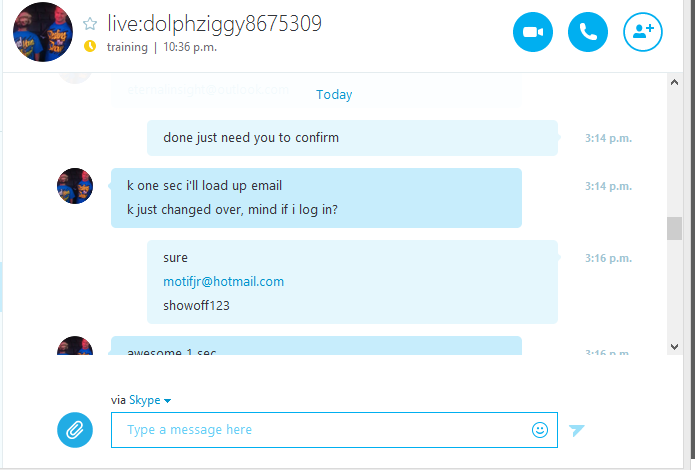Click the 'showoff123' message text
695x470 pixels.
click(196, 306)
